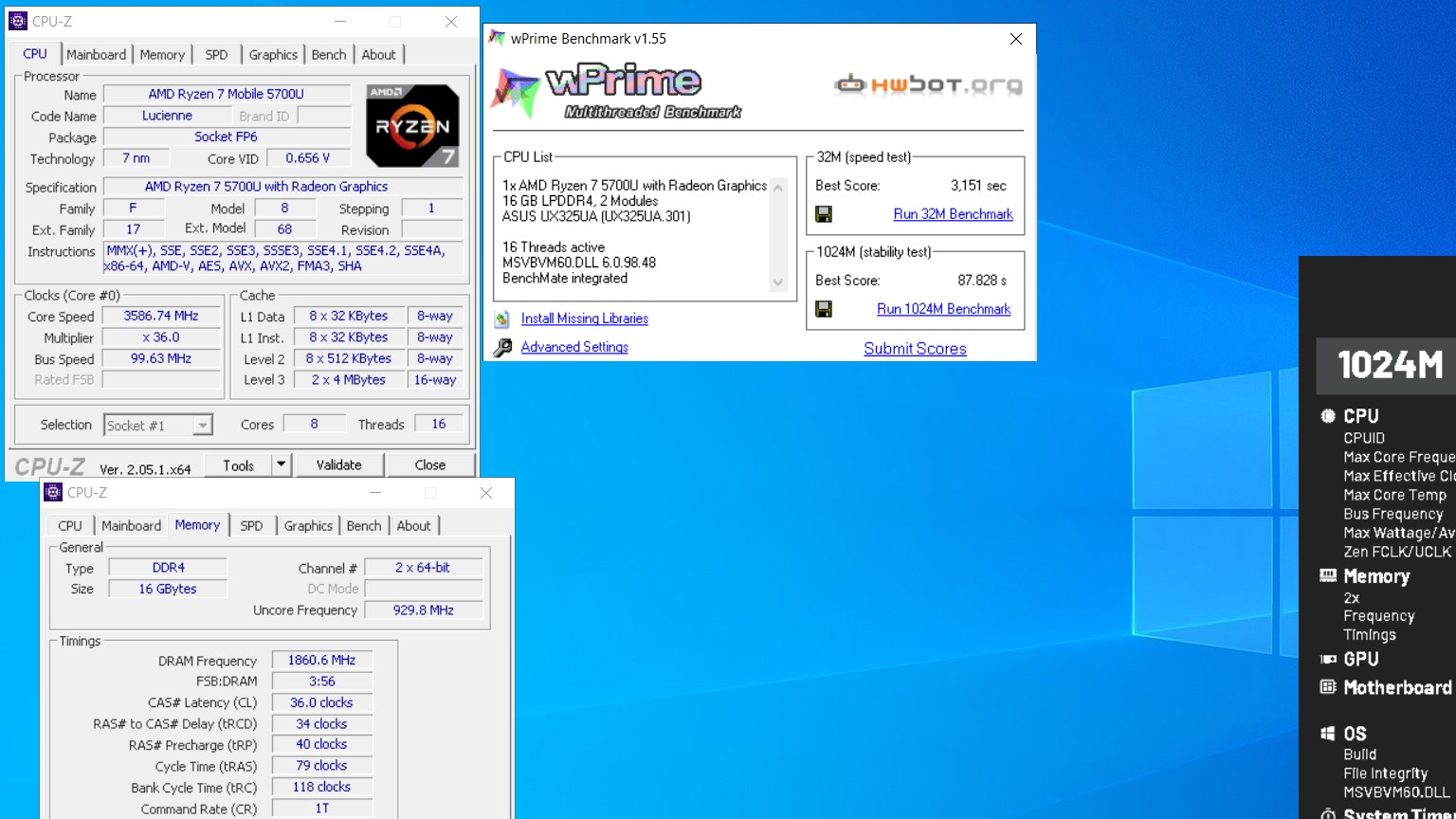Click the Install Missing Libraries icon

[x=502, y=319]
